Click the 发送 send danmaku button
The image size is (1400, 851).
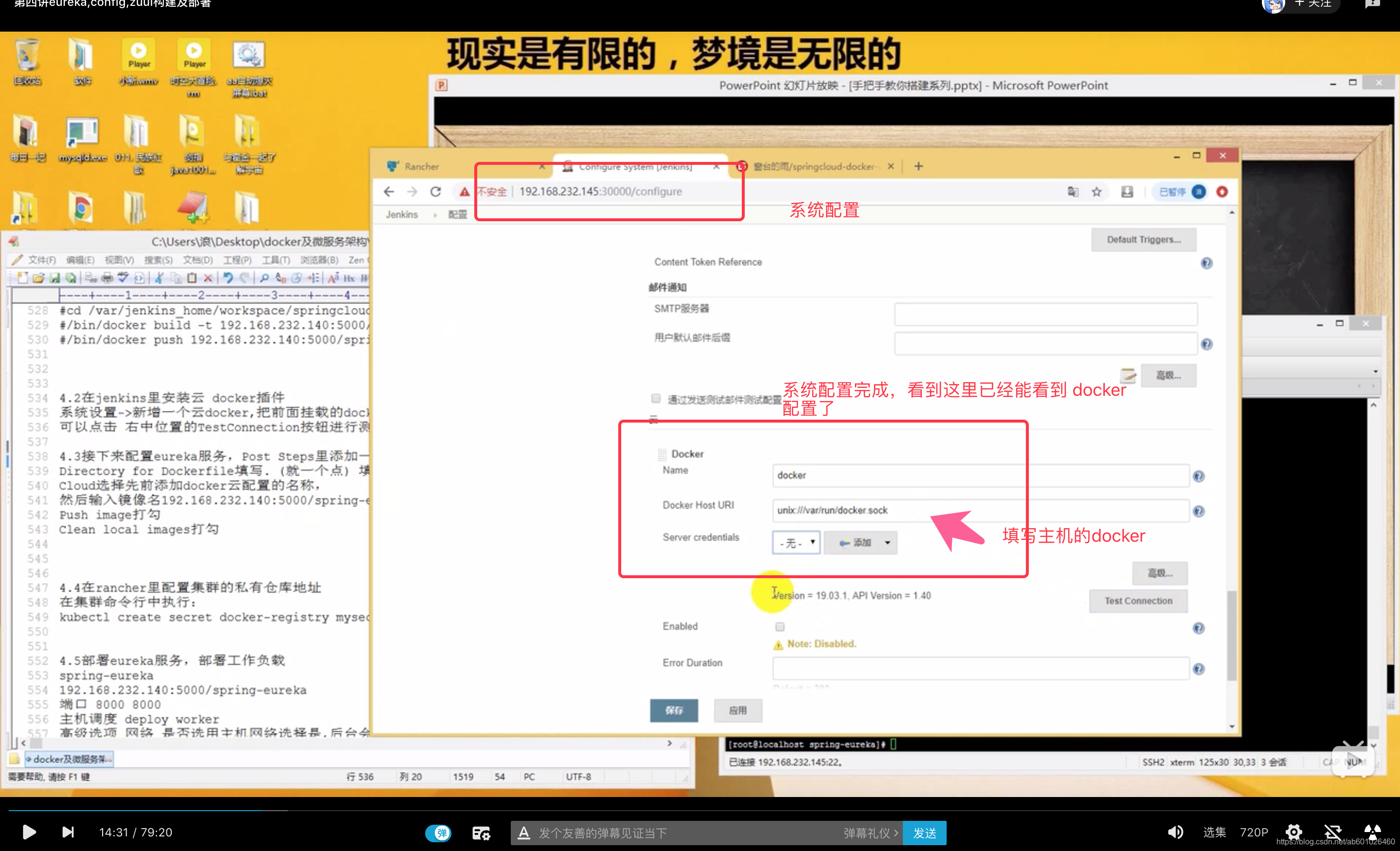click(x=924, y=833)
